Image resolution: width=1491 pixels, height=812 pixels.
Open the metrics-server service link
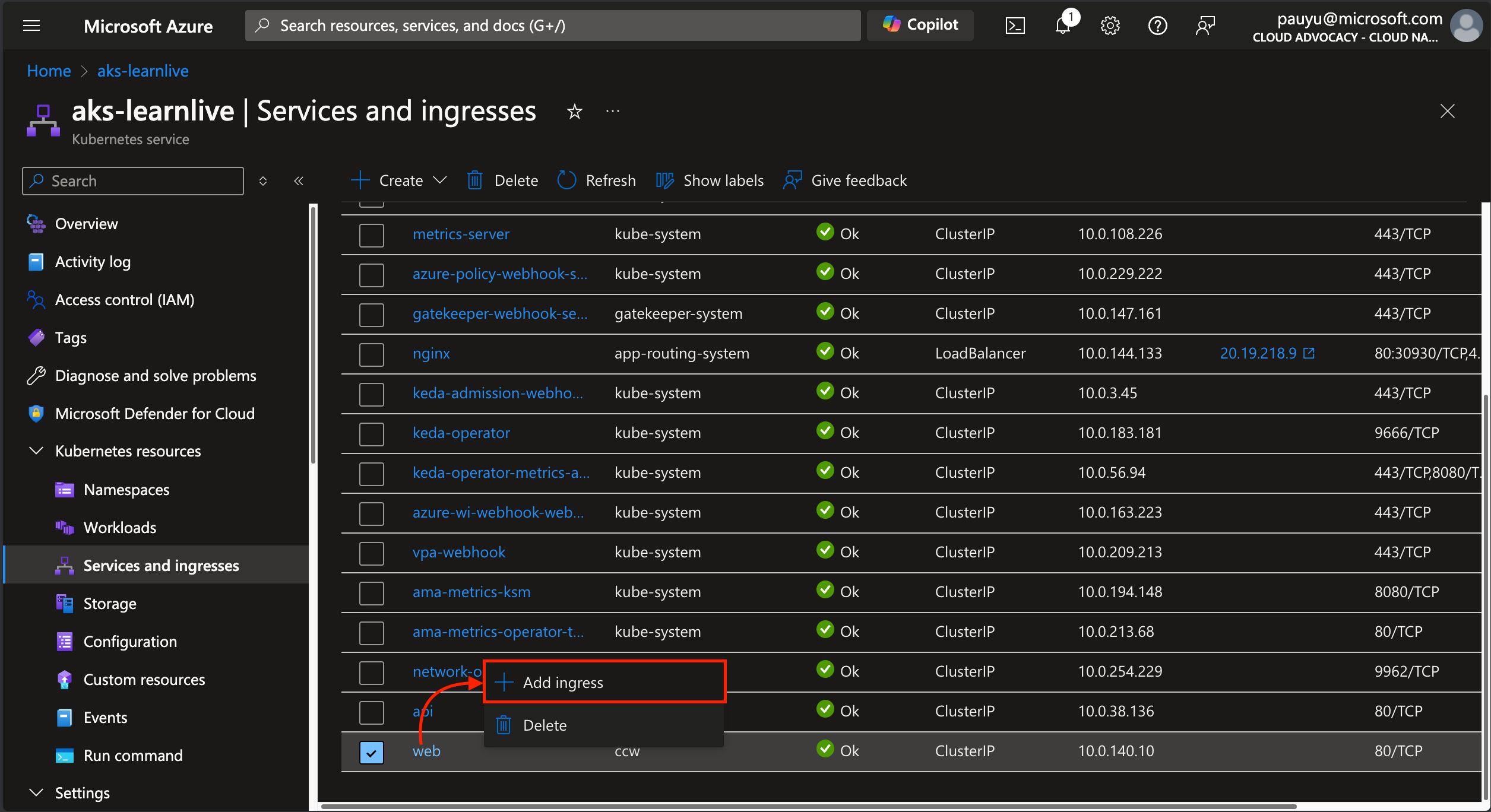(461, 234)
